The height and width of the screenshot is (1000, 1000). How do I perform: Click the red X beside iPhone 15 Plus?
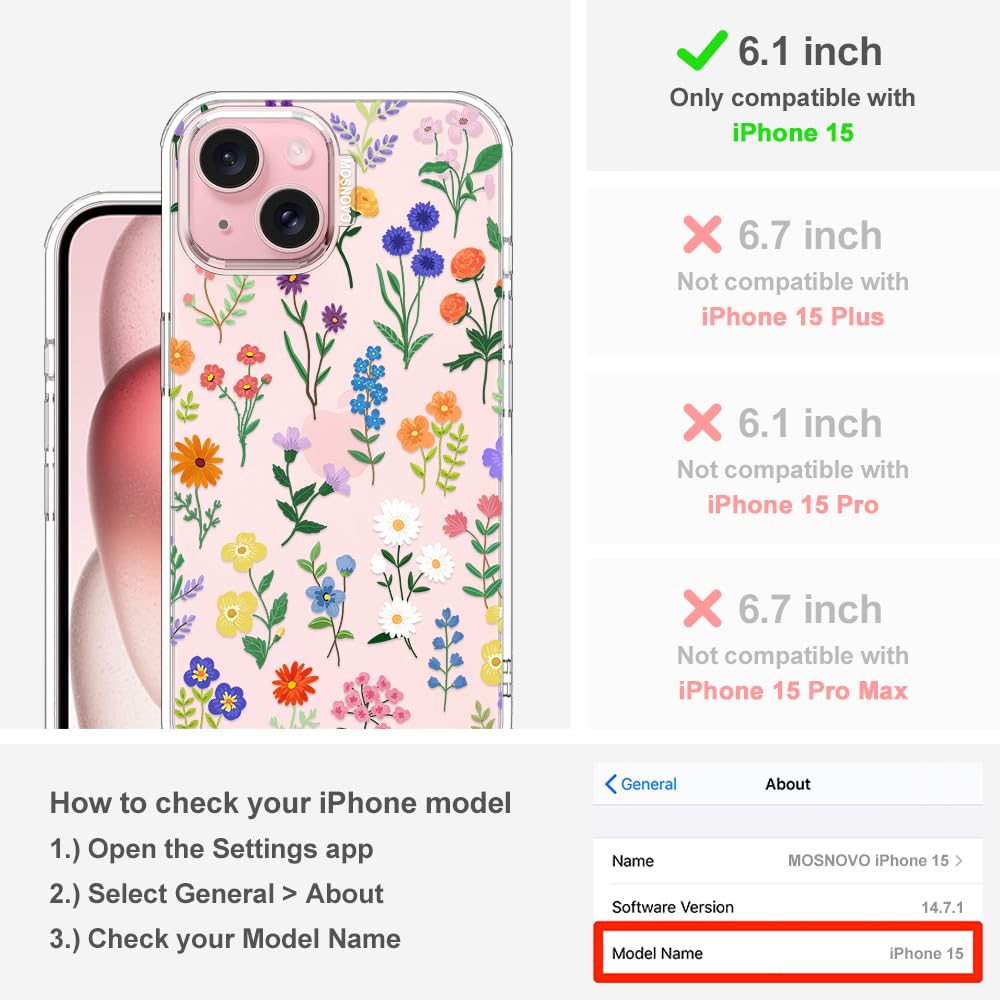(702, 235)
